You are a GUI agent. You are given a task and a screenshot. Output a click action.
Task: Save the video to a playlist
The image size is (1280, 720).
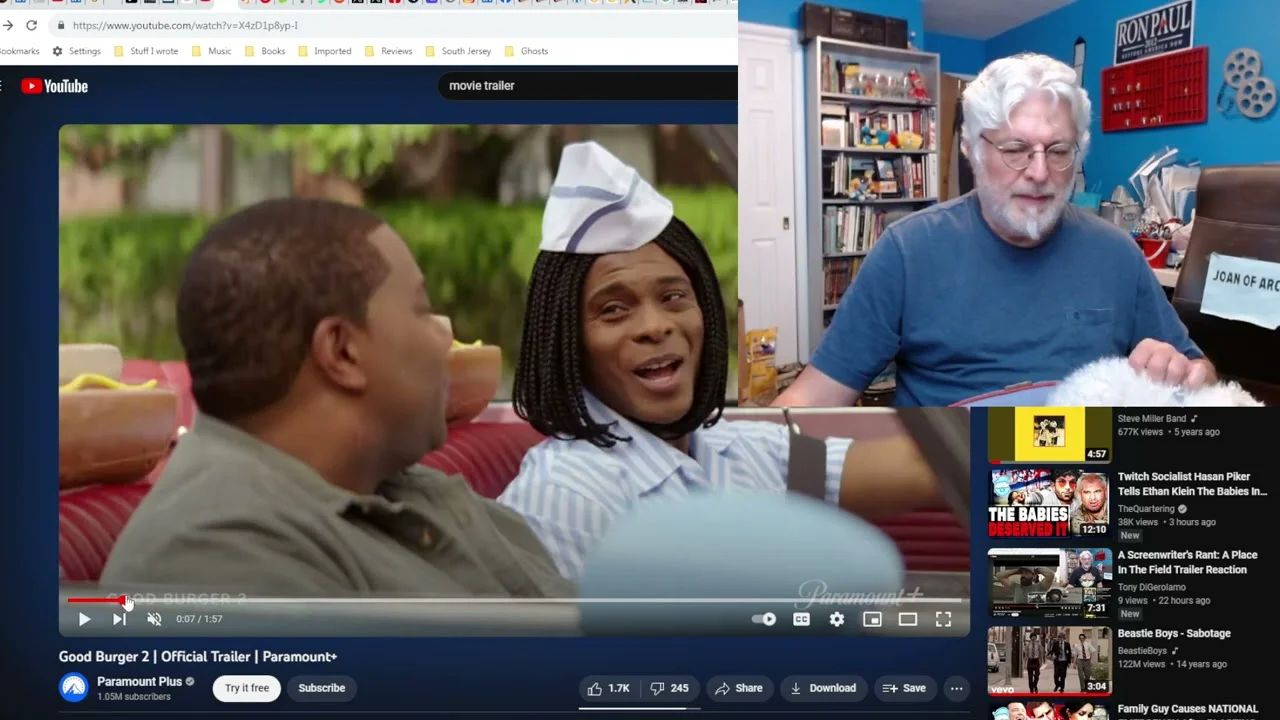(904, 688)
